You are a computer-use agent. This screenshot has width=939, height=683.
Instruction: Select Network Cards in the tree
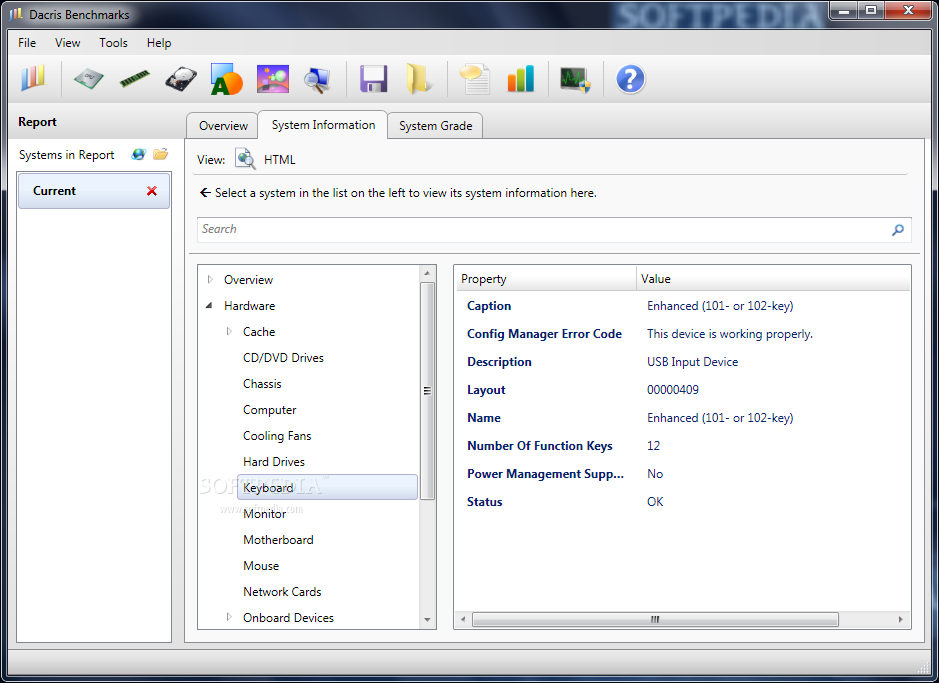coord(282,592)
